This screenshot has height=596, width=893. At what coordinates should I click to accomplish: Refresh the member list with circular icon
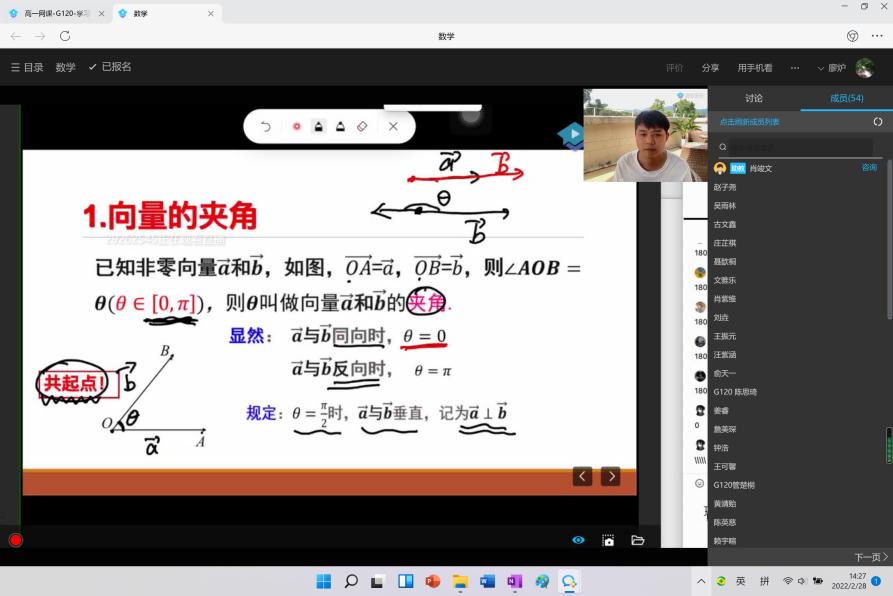pyautogui.click(x=878, y=122)
